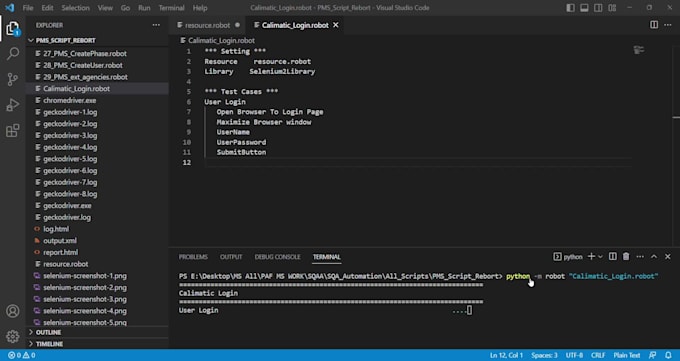Open selenium-screenshot-1.png file
The height and width of the screenshot is (361, 680).
click(97, 276)
